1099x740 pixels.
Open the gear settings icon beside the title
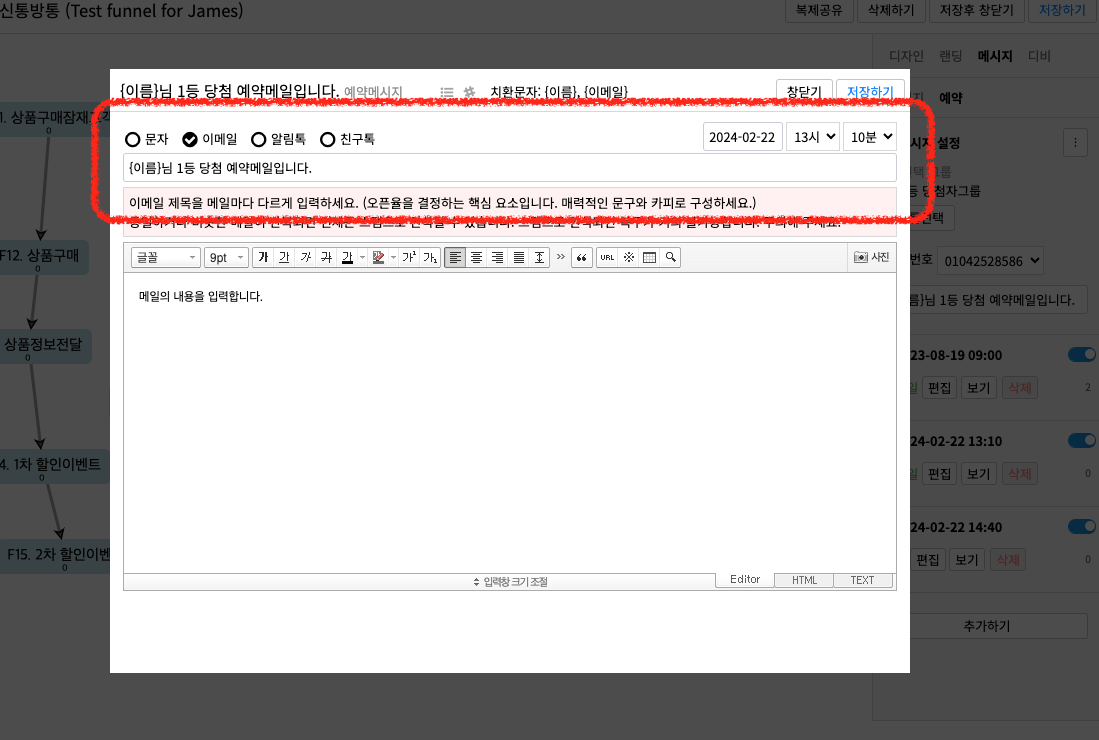[x=469, y=92]
